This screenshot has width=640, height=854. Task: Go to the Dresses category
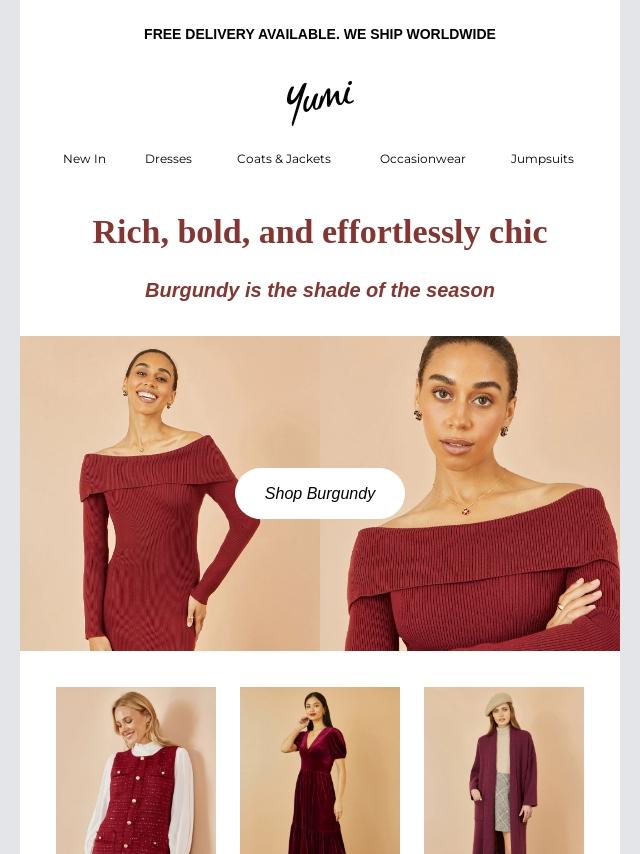[x=168, y=159]
